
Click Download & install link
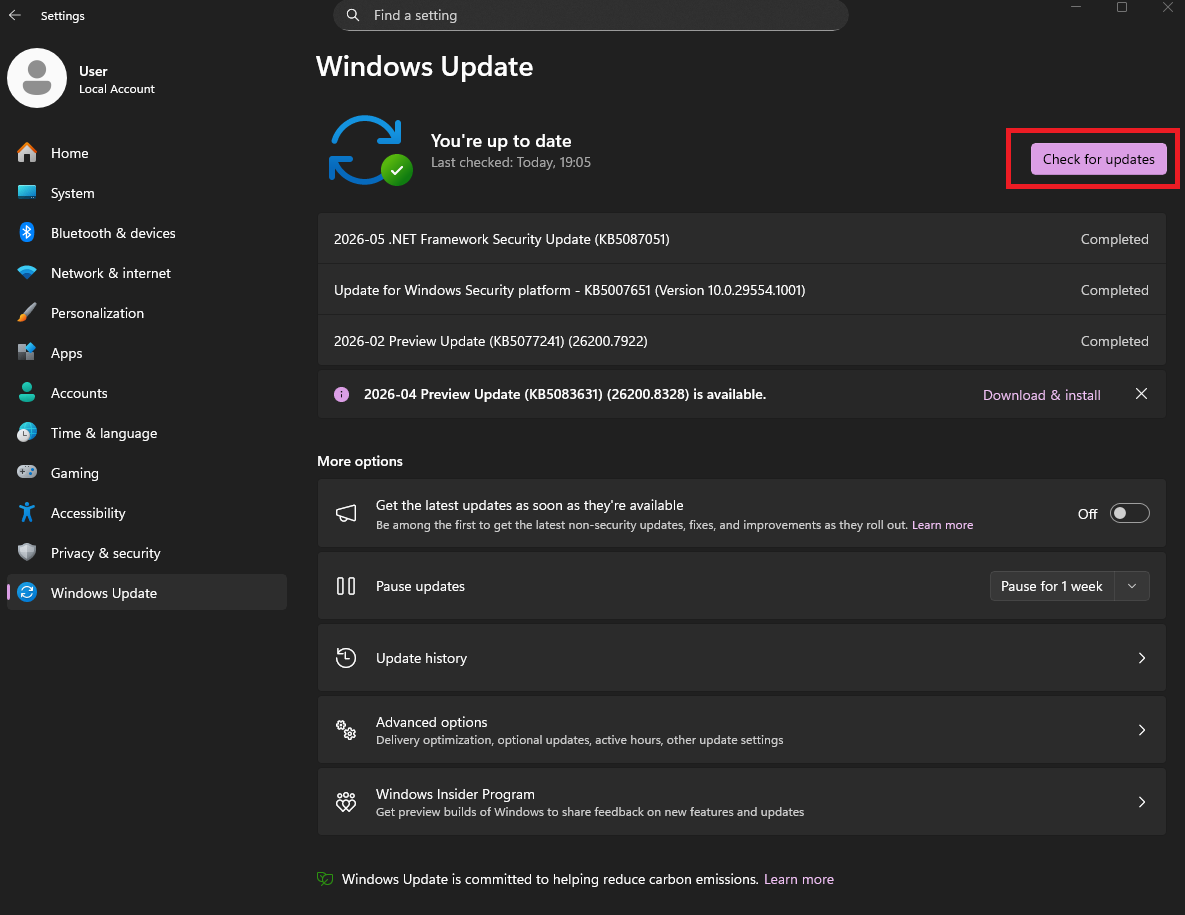[x=1041, y=394]
